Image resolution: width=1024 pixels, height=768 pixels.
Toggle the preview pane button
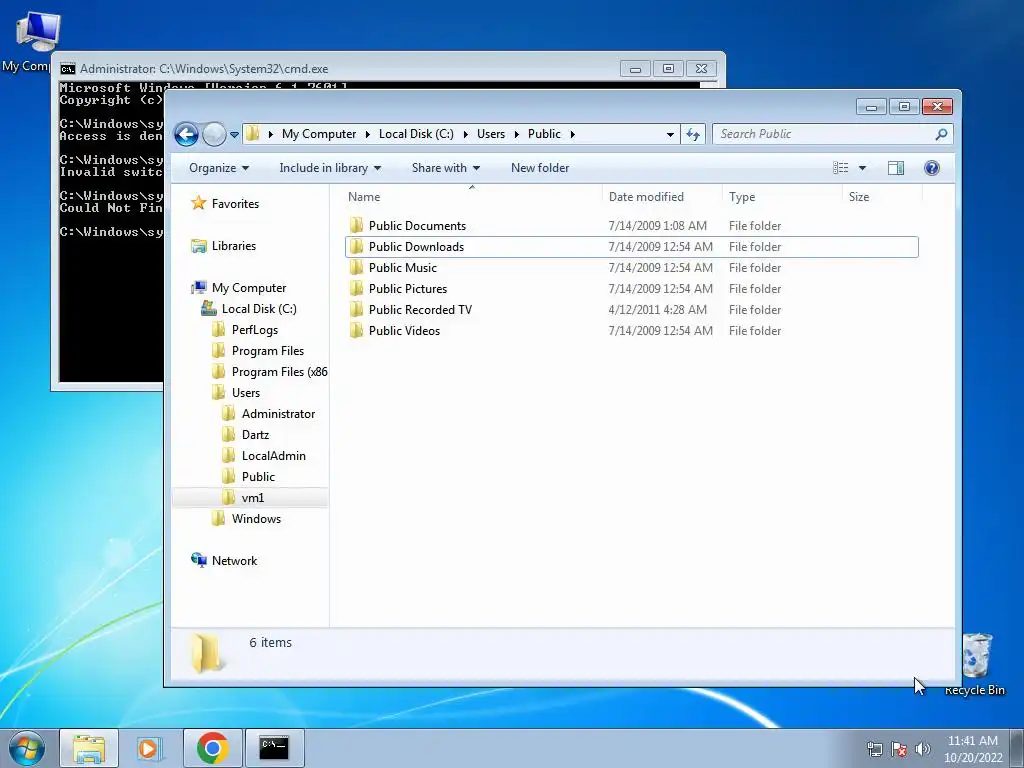[896, 168]
